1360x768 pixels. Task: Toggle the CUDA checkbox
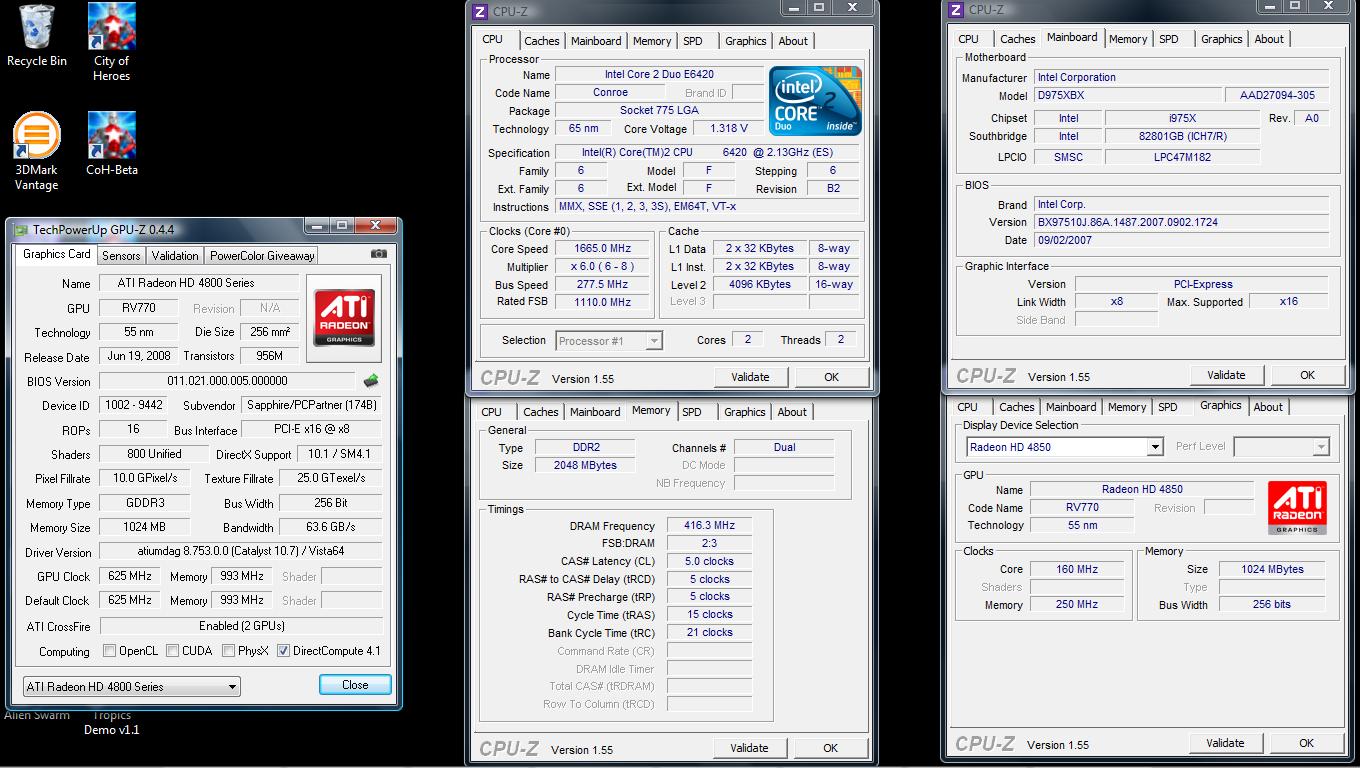[172, 651]
